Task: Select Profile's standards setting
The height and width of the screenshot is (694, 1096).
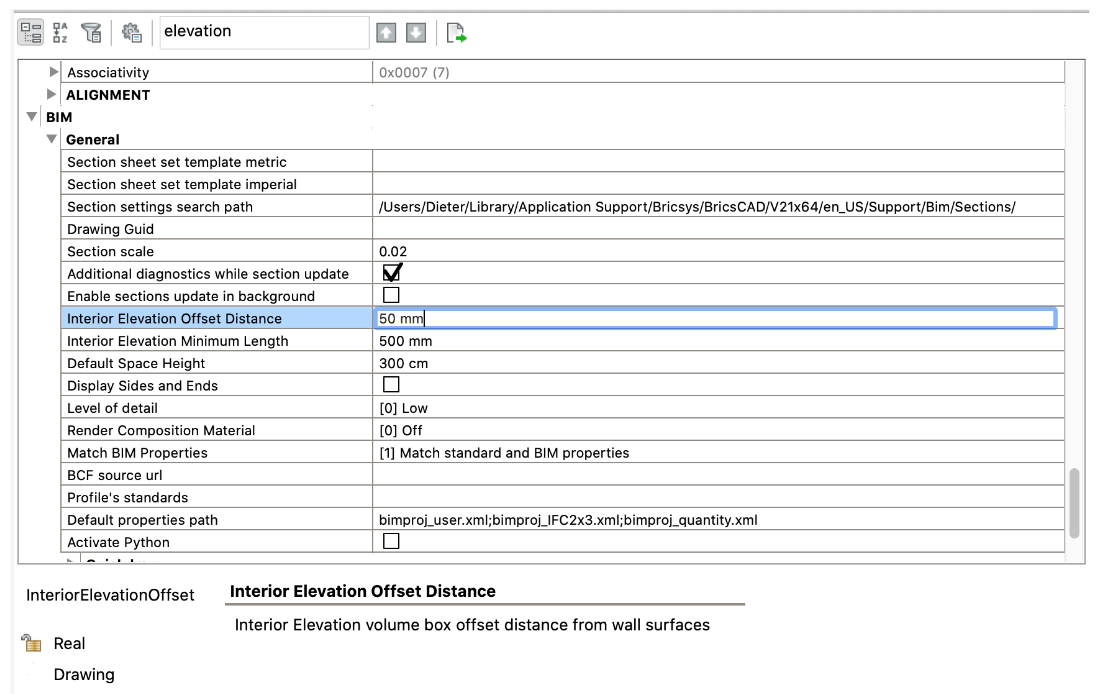Action: click(x=127, y=498)
